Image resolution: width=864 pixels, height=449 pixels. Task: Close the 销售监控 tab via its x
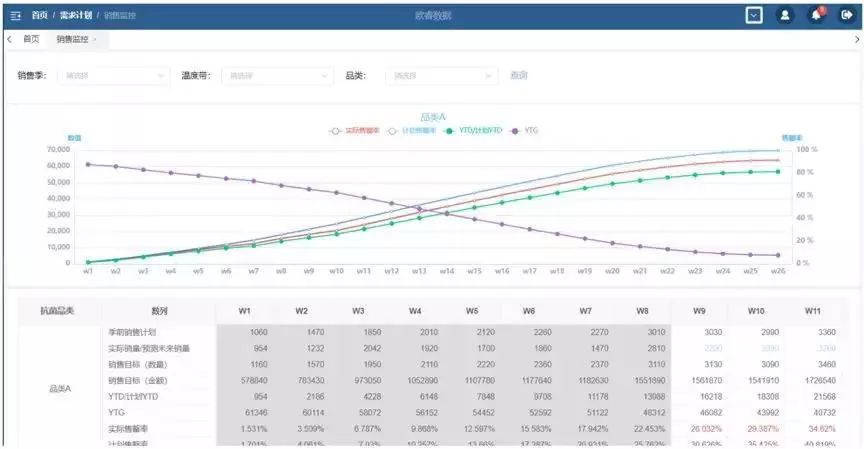pos(95,39)
